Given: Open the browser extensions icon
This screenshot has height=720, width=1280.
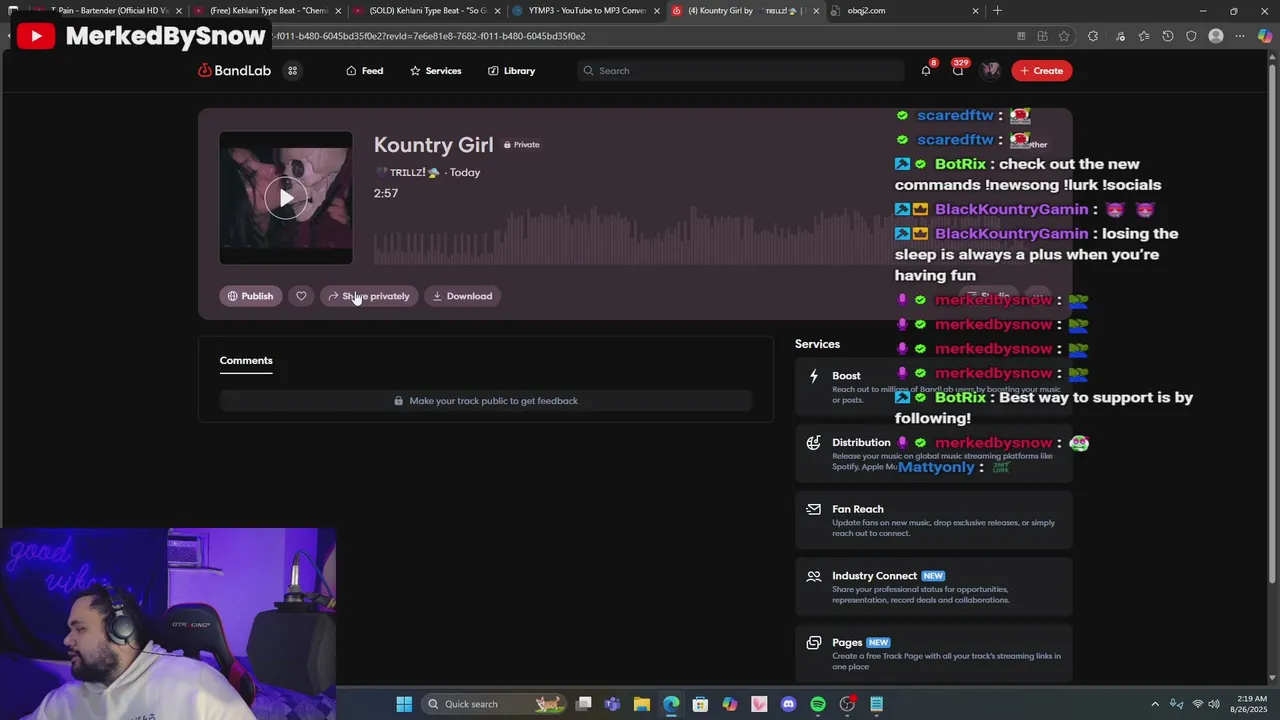Looking at the screenshot, I should [1093, 36].
